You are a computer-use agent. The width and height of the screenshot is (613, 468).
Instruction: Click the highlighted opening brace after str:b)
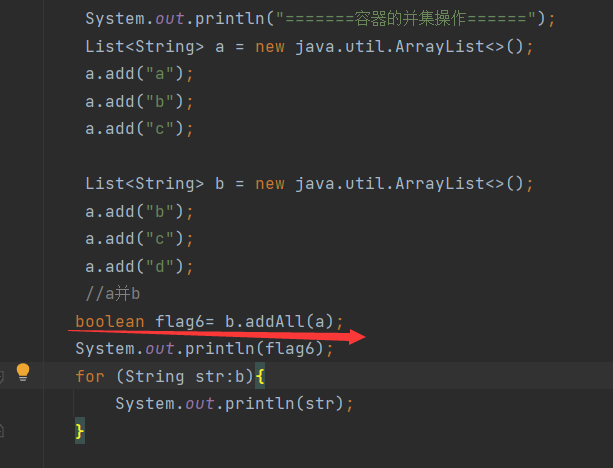pyautogui.click(x=260, y=377)
